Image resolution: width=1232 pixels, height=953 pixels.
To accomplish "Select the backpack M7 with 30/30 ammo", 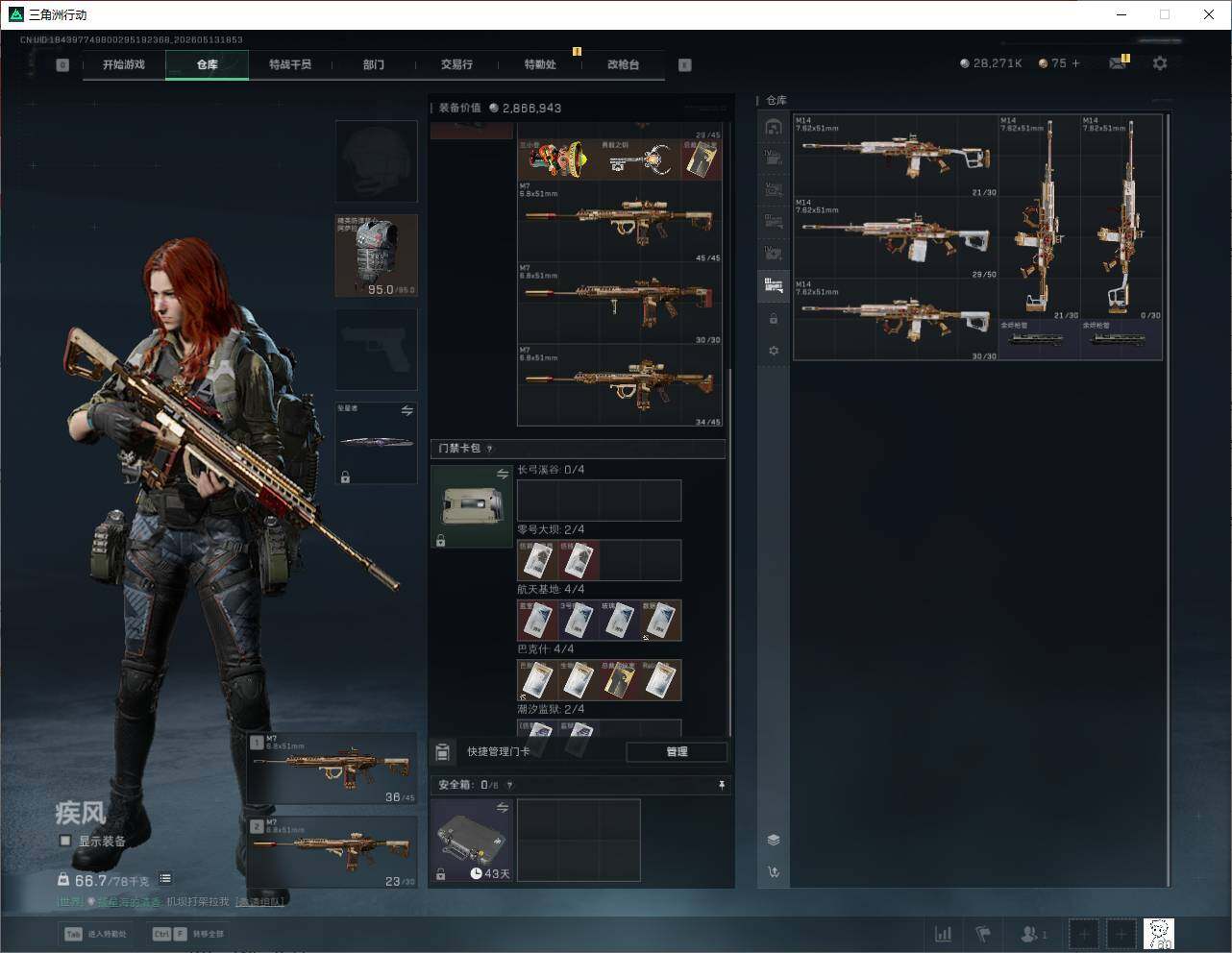I will (620, 305).
